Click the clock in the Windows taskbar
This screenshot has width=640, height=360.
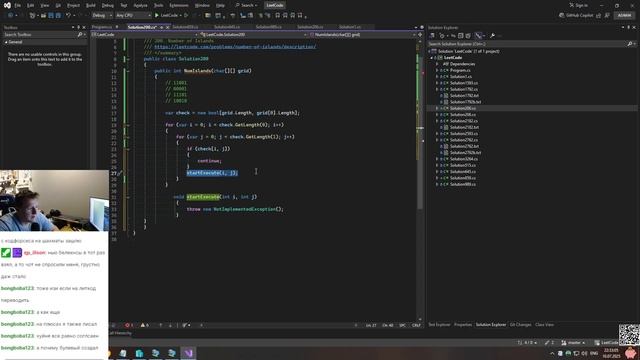pos(611,353)
